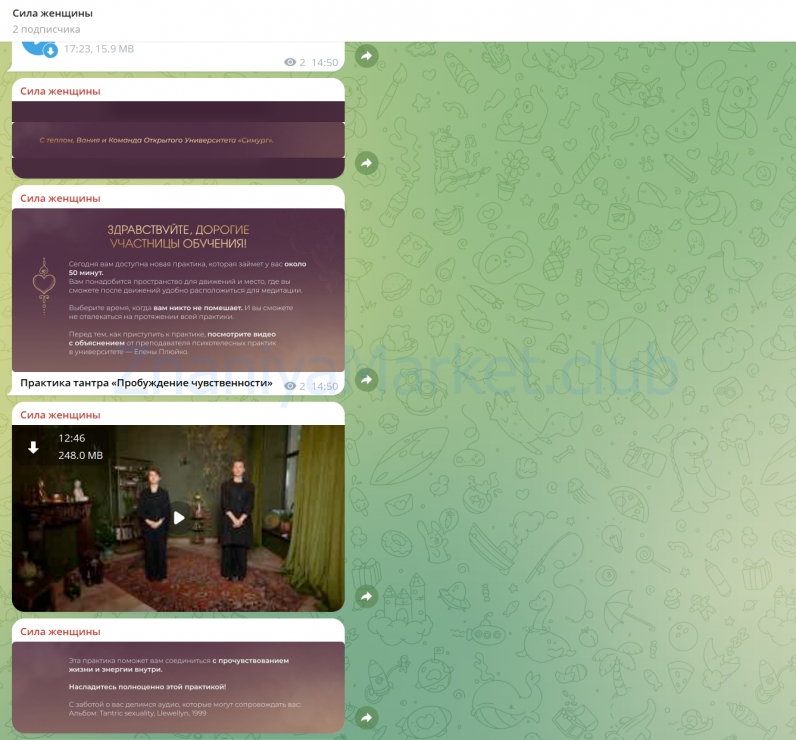
Task: Forward the bottom «Эта практика поможет» post
Action: coord(366,717)
